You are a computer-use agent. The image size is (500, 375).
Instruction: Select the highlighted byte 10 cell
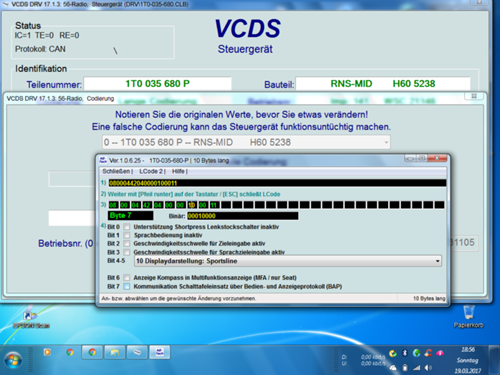click(x=192, y=205)
